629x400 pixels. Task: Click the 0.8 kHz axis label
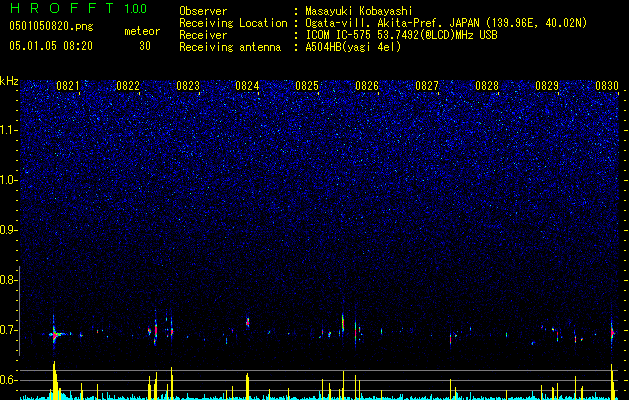(x=9, y=280)
